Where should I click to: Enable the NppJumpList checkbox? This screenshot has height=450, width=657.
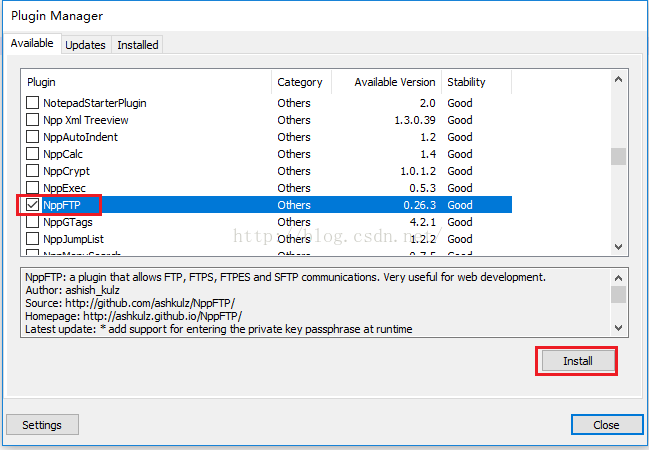click(33, 239)
